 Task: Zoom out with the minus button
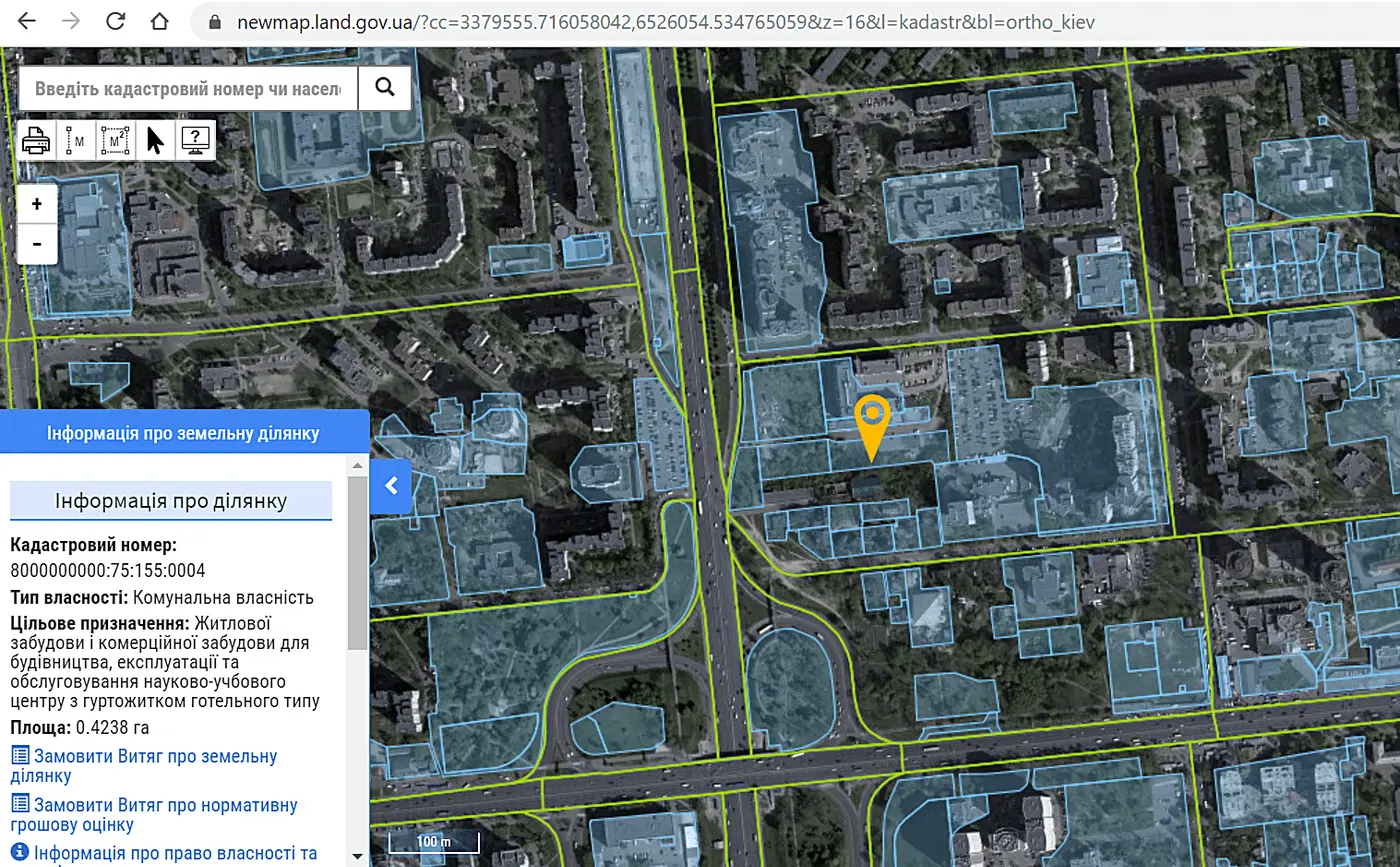(37, 243)
